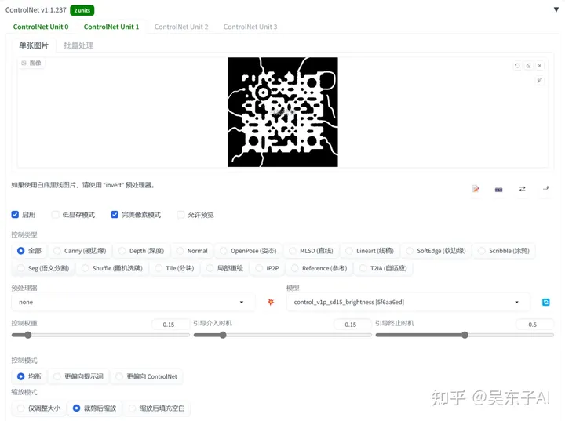Viewport: 566px width, 422px height.
Task: Select the 全部 (All) control type
Action: pyautogui.click(x=30, y=251)
